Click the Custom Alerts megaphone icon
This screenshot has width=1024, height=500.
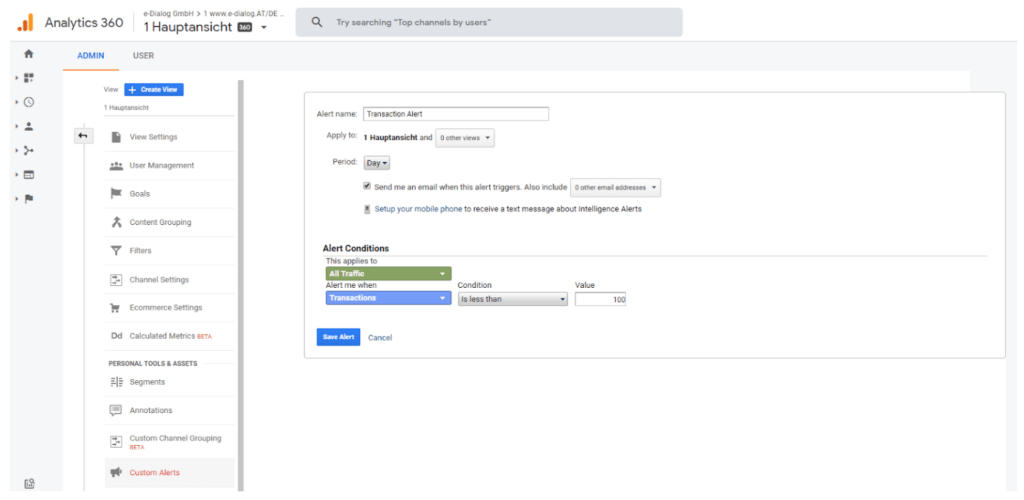click(x=116, y=472)
